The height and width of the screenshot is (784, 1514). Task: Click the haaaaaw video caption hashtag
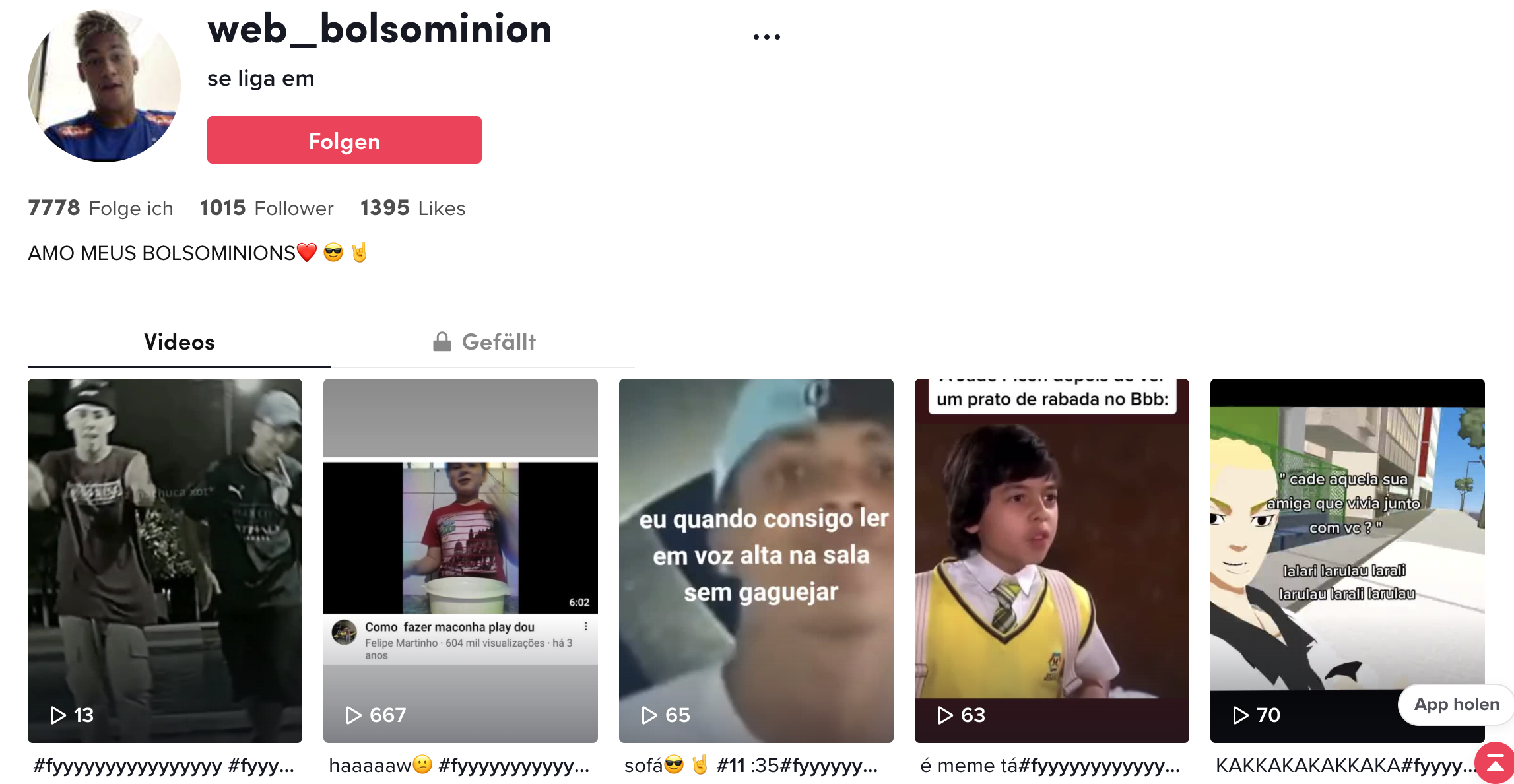(513, 765)
